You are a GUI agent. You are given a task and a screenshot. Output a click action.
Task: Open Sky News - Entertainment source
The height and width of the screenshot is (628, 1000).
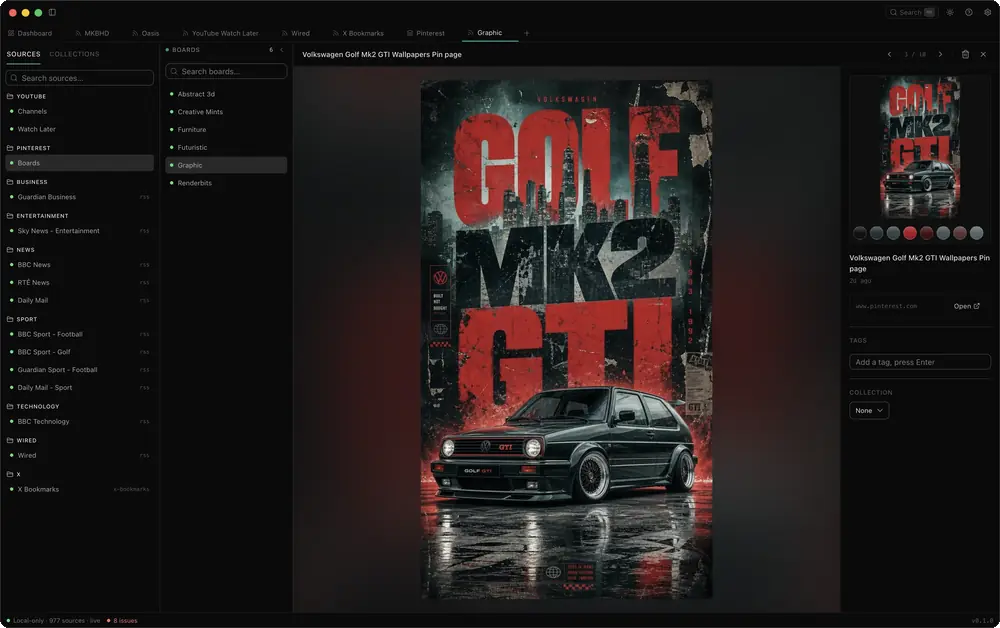coord(80,231)
